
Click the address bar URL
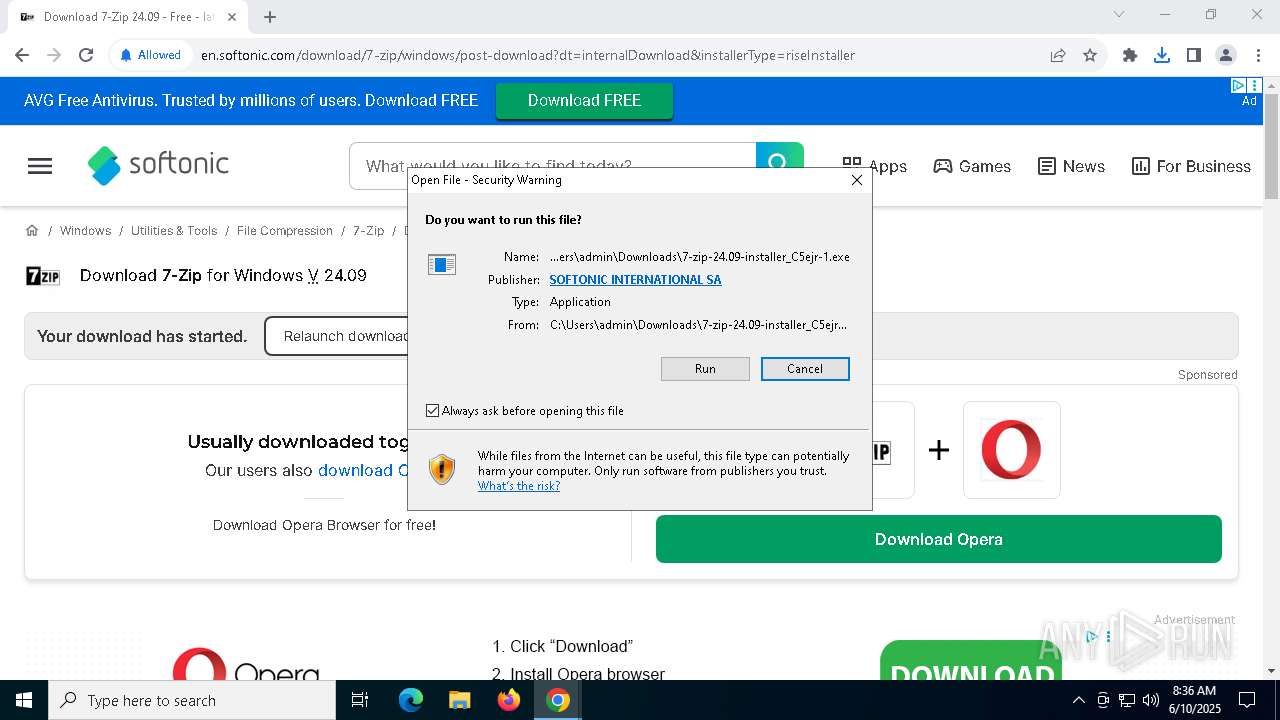528,55
